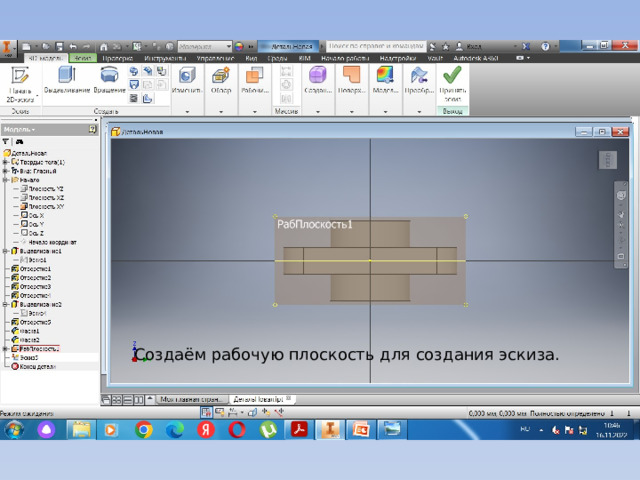Screen dimensions: 640x480
Task: Click the navigation wheel icon on navigation bar
Action: (x=621, y=196)
